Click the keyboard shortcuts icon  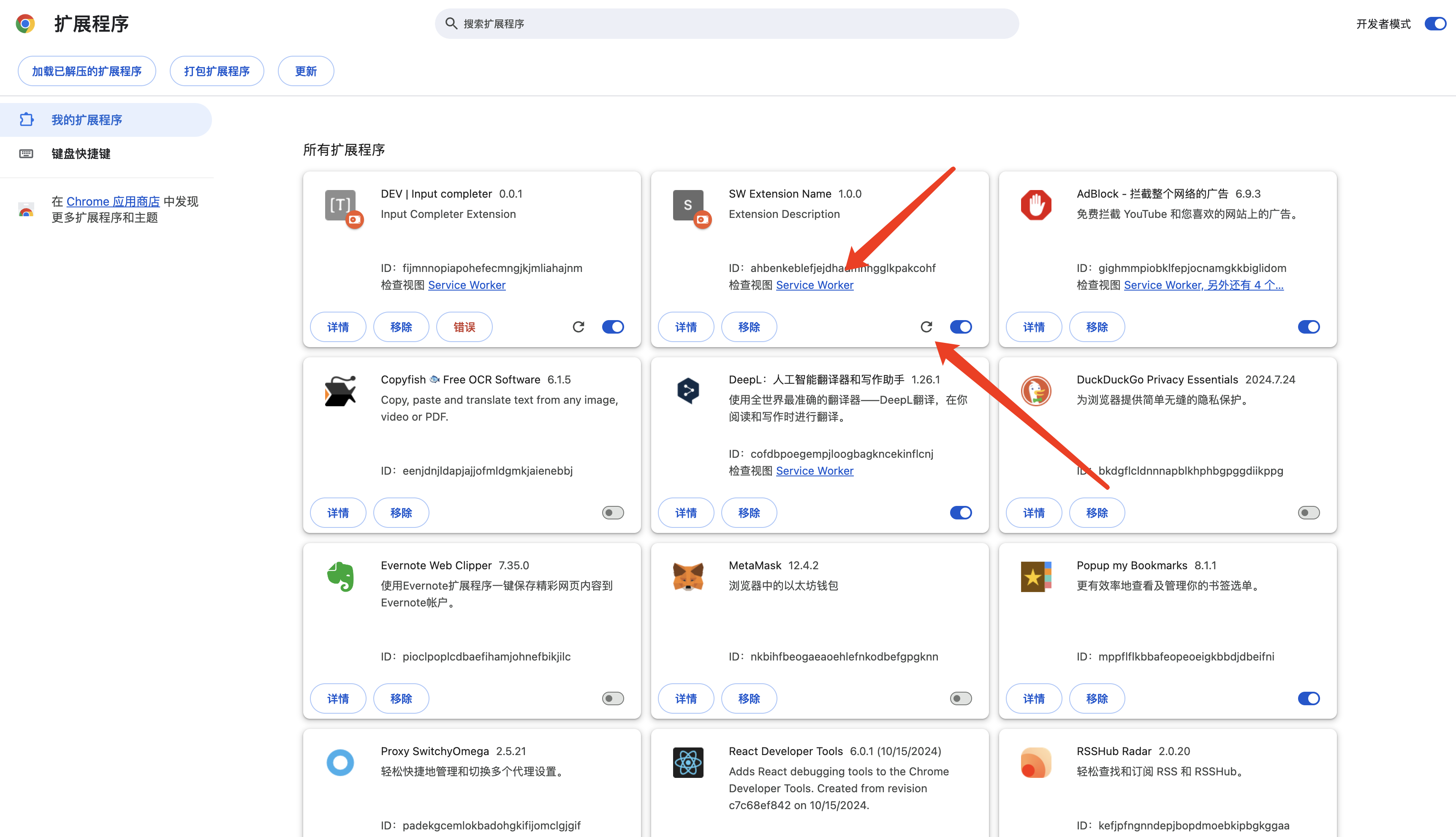[x=27, y=153]
